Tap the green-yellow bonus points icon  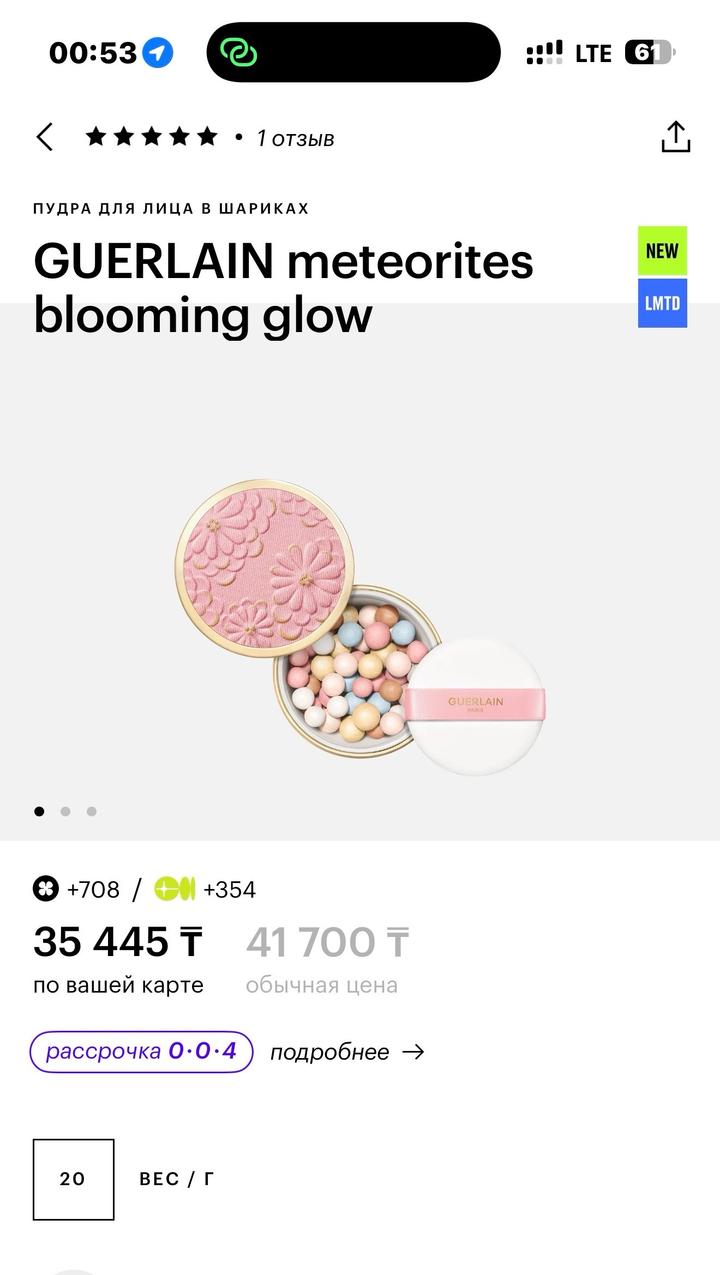(x=175, y=889)
